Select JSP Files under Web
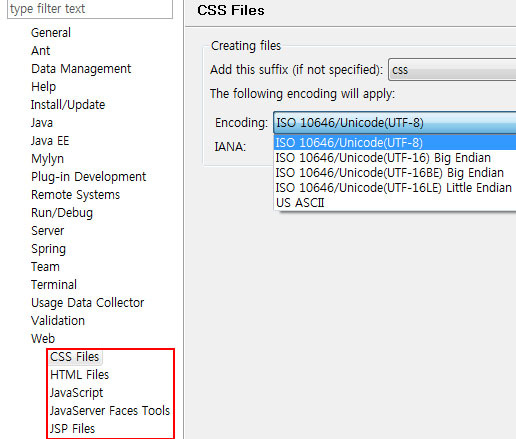This screenshot has height=439, width=516. click(x=72, y=429)
